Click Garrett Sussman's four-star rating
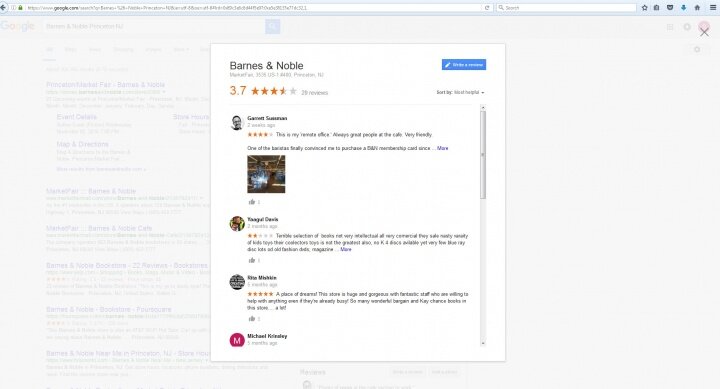Screen dimensions: 720x389 [260, 135]
